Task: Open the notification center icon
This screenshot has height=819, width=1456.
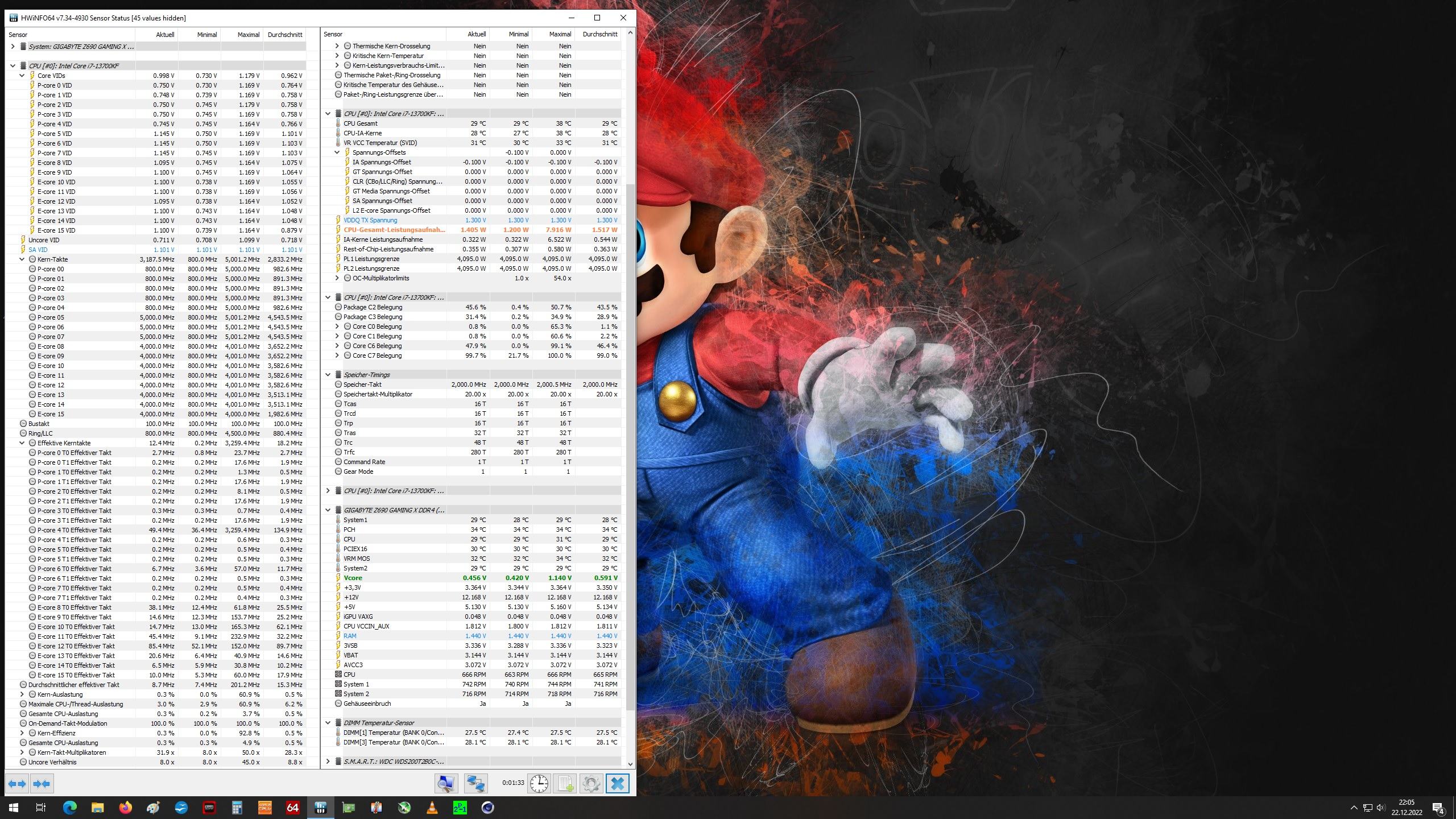Action: pos(1438,808)
